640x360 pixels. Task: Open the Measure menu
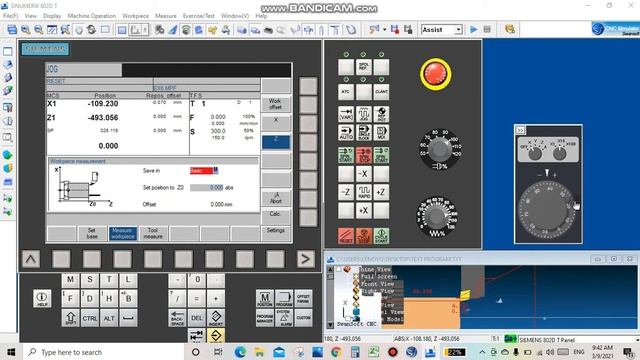[166, 16]
